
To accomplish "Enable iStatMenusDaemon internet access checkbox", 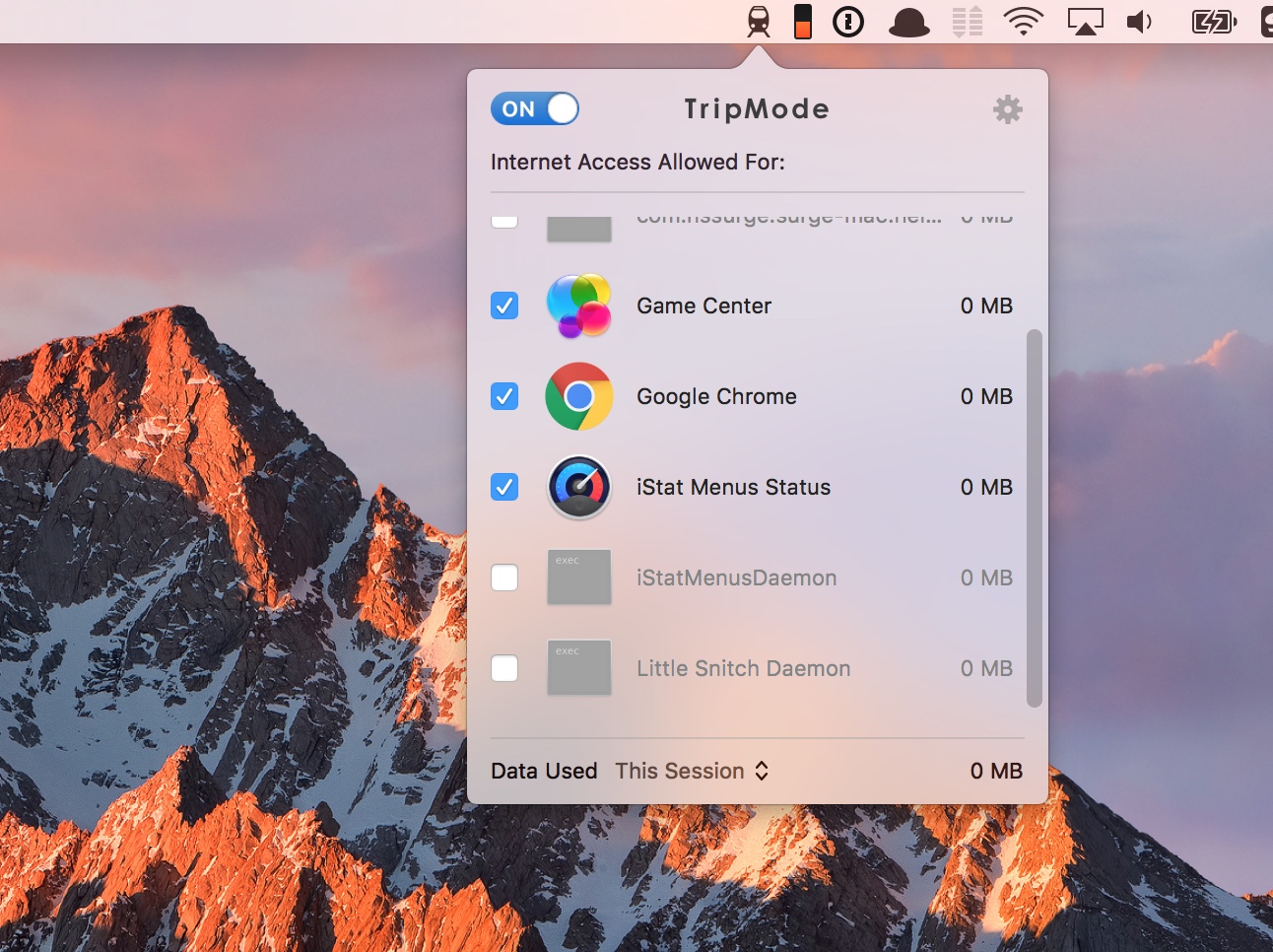I will (504, 578).
